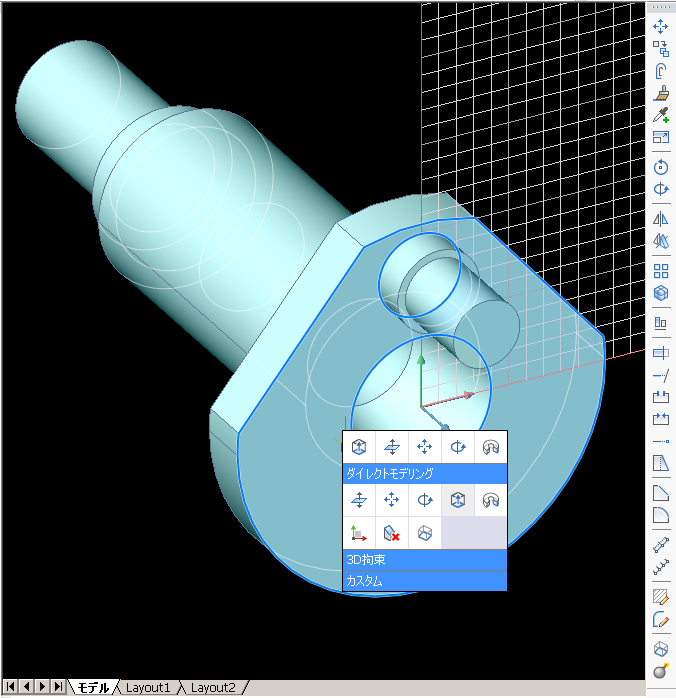The width and height of the screenshot is (676, 698).
Task: Expand the 3D拘束 section in popup
Action: (x=425, y=560)
